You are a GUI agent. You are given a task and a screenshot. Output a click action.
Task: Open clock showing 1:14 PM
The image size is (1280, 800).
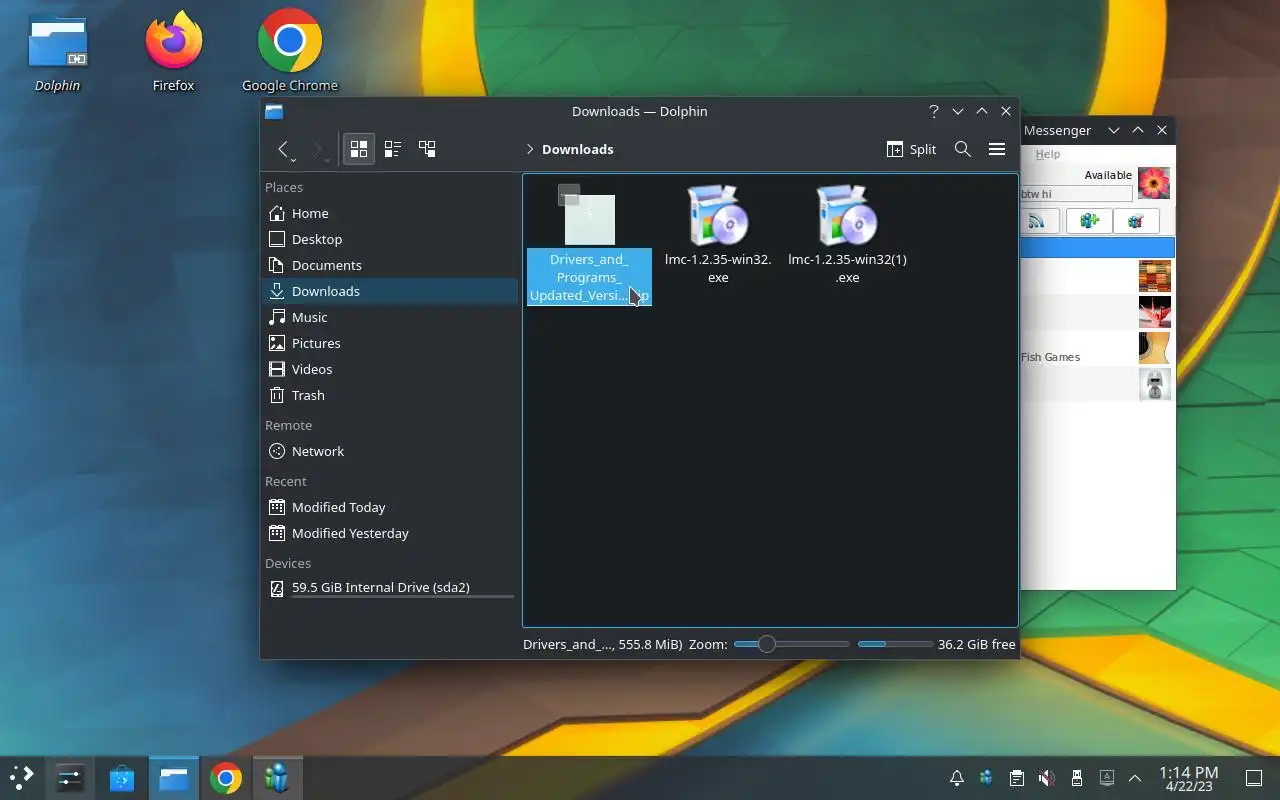1189,778
